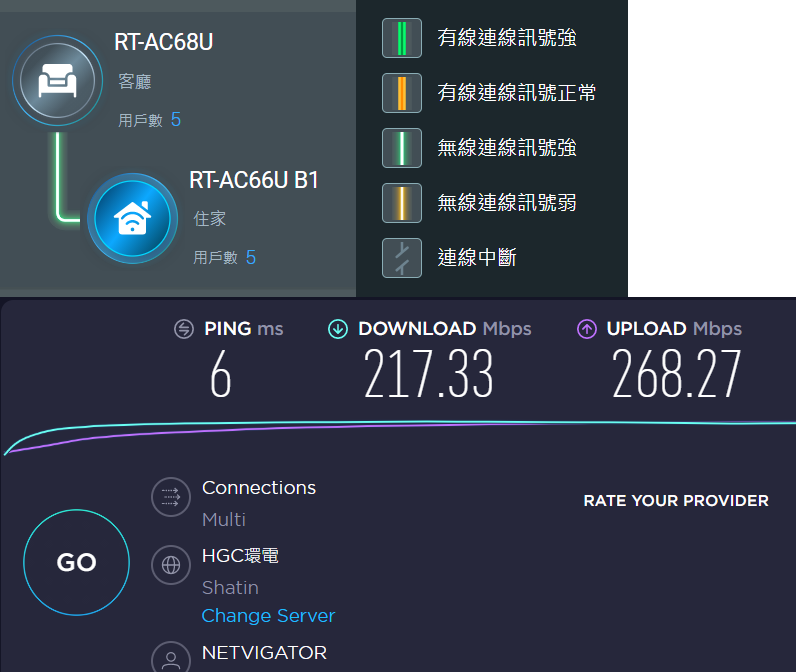
Task: Click the Shatin server location
Action: (230, 588)
